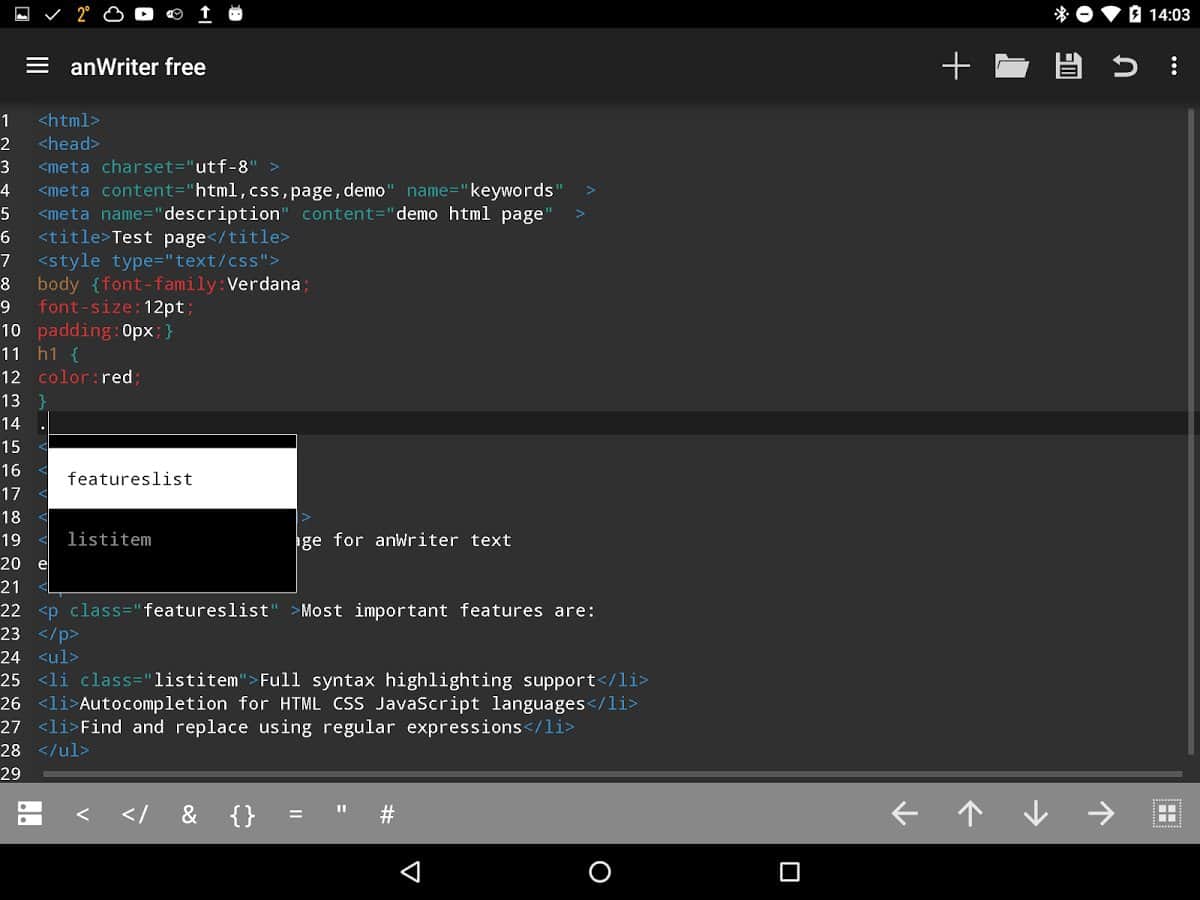The height and width of the screenshot is (900, 1200).
Task: Insert curly braces from quick bar
Action: tap(242, 815)
